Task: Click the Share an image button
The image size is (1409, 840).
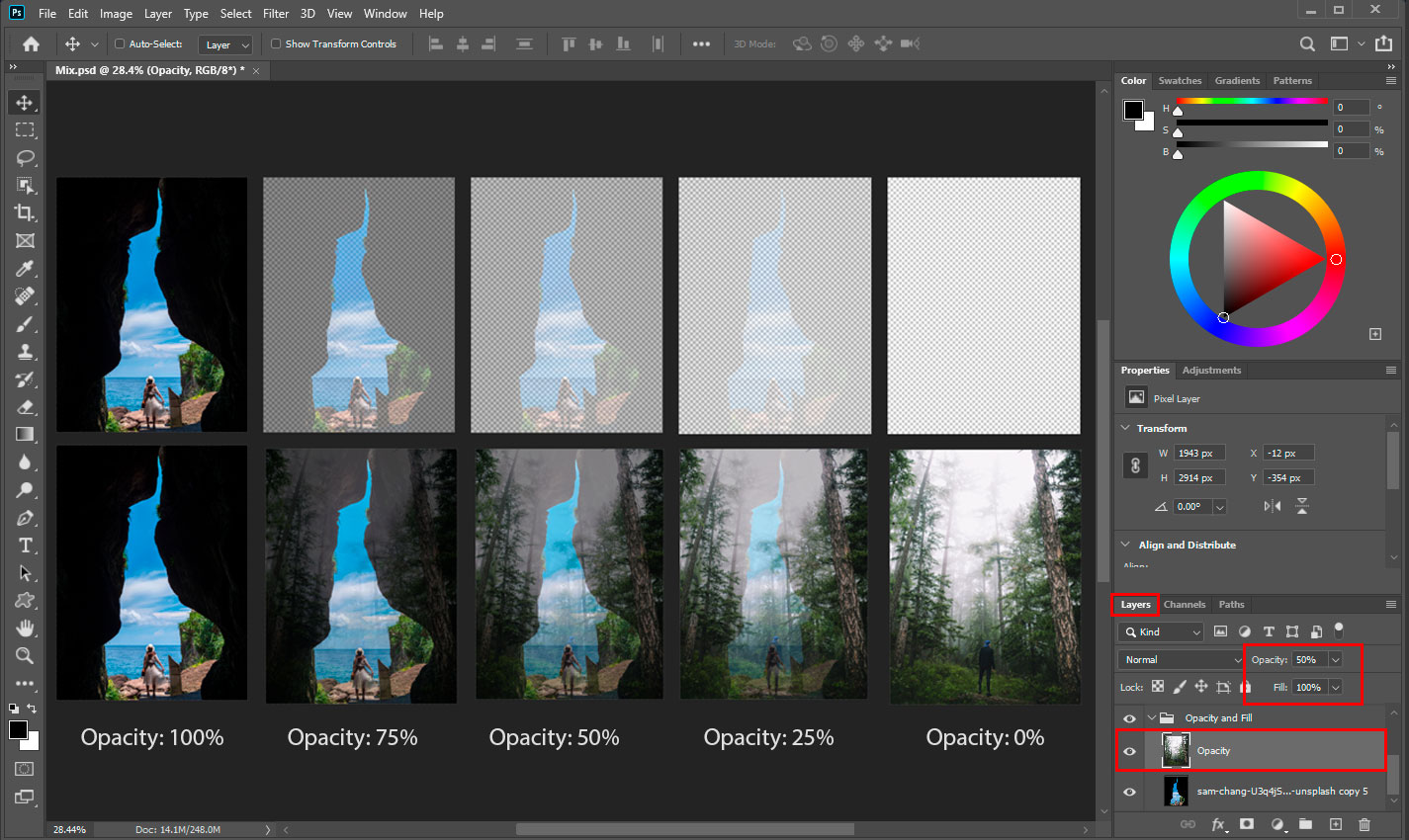Action: click(1383, 43)
